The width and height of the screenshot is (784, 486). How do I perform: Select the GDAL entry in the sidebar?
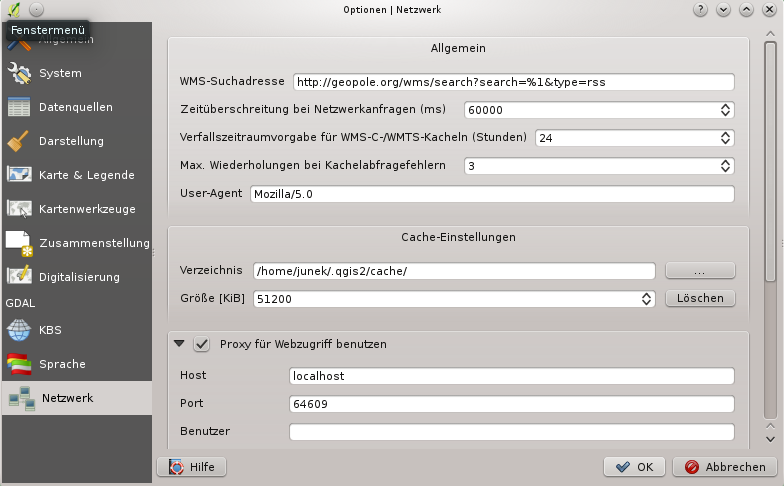(x=20, y=303)
